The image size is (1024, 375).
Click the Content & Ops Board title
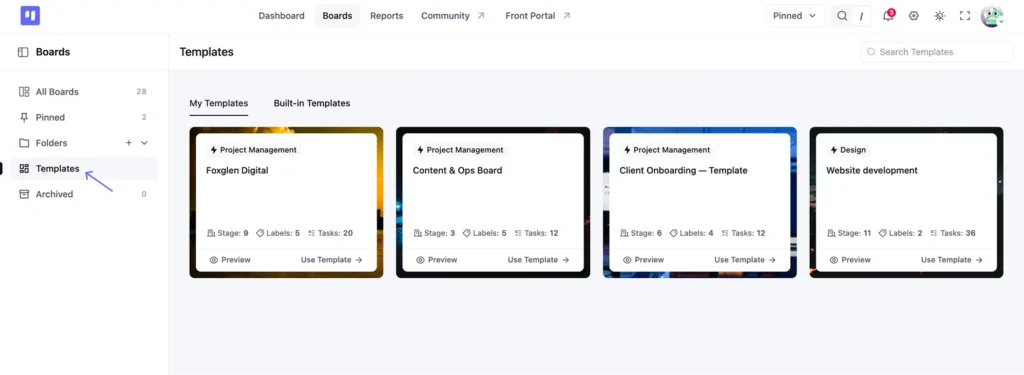pyautogui.click(x=457, y=171)
